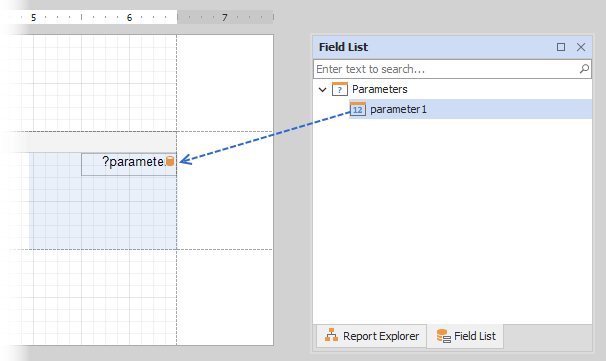Click the Parameters folder icon
The height and width of the screenshot is (361, 606).
[340, 89]
